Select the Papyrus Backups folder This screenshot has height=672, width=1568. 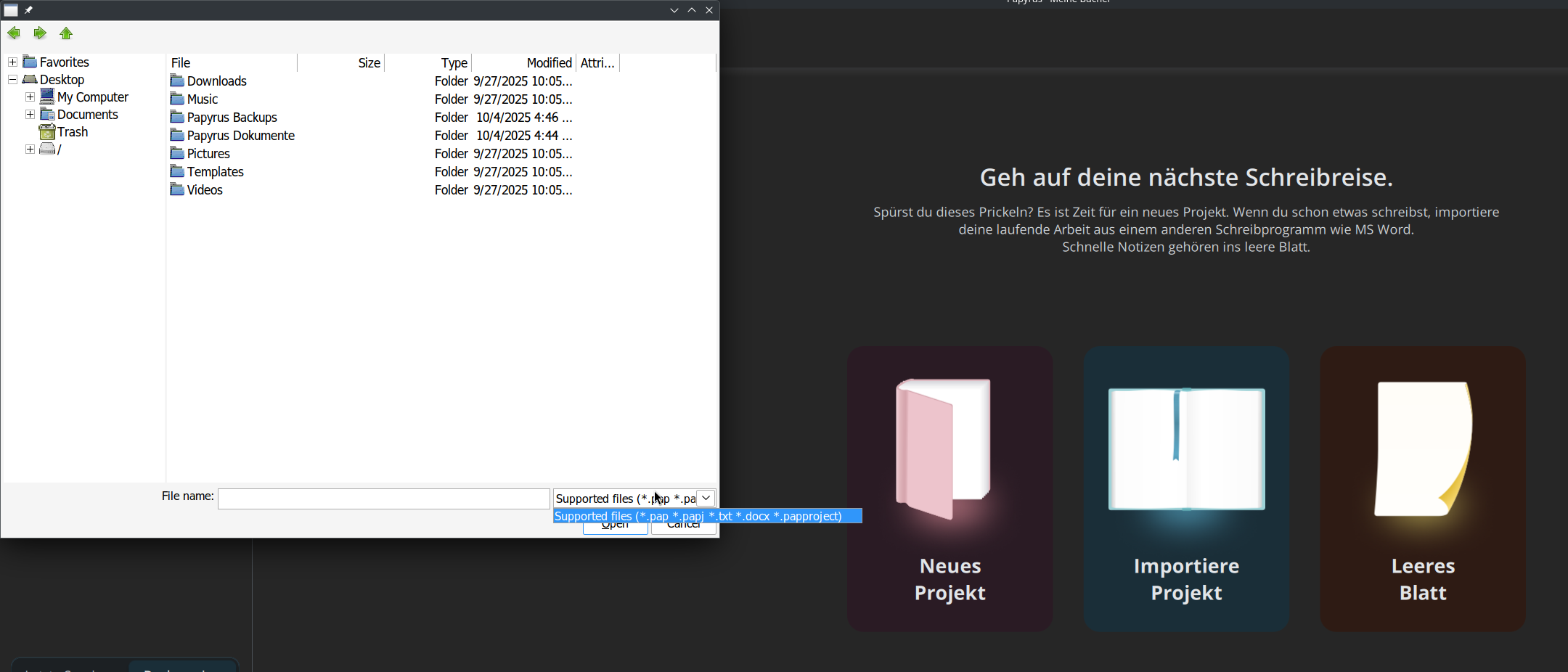tap(232, 118)
